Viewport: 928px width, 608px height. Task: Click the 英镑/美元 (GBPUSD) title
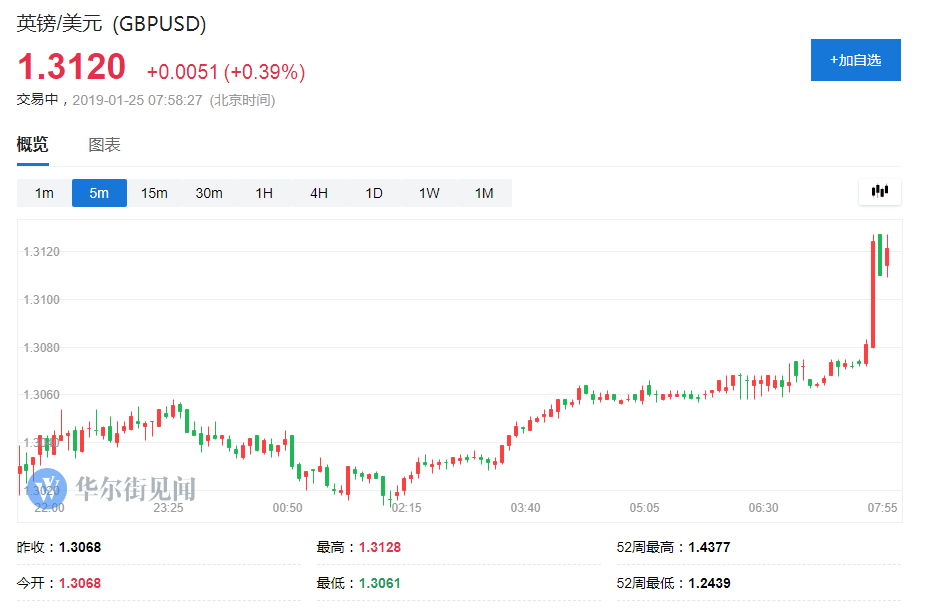coord(112,24)
